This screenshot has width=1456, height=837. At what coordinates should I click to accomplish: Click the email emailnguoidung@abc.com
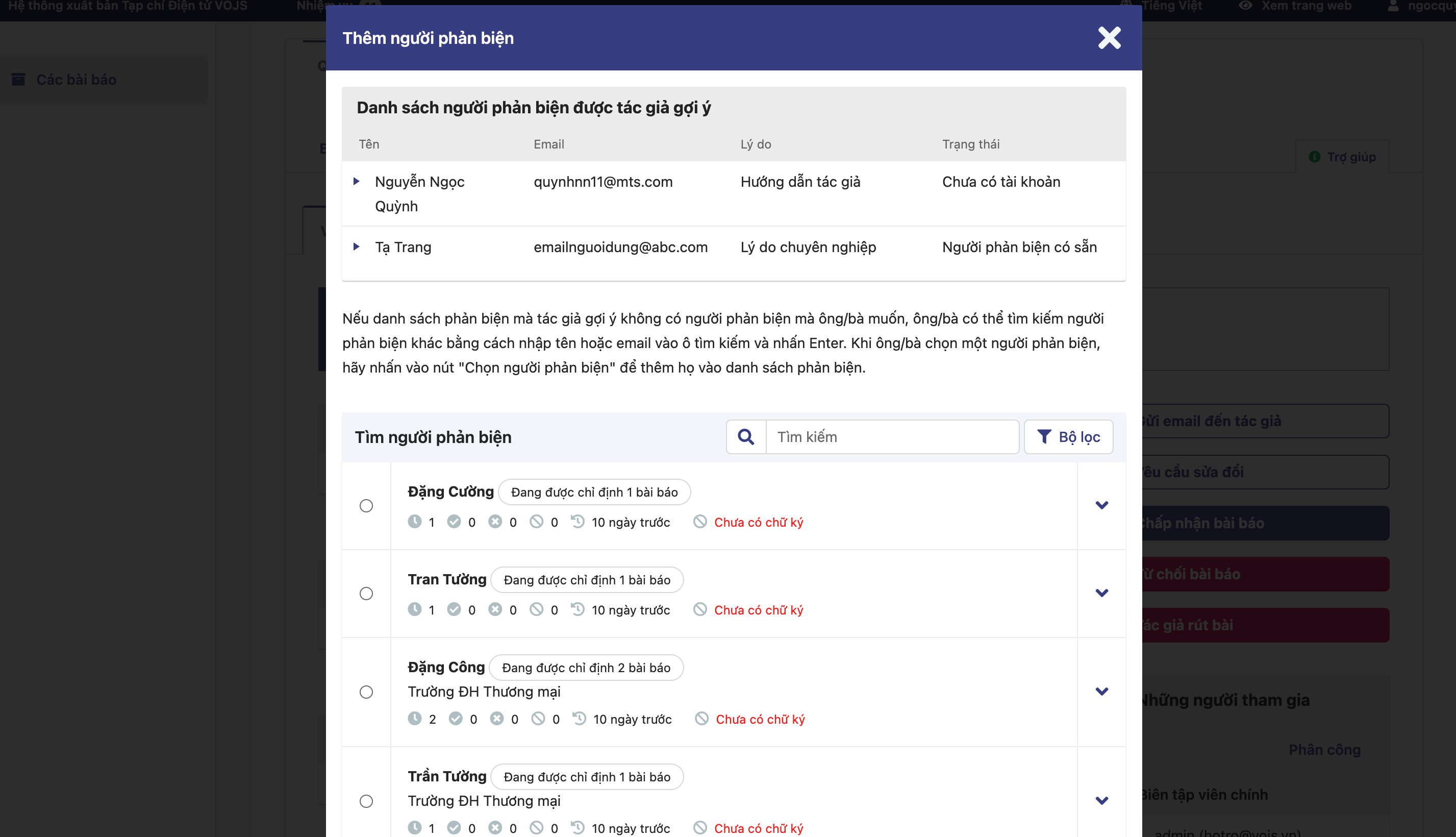pyautogui.click(x=620, y=247)
